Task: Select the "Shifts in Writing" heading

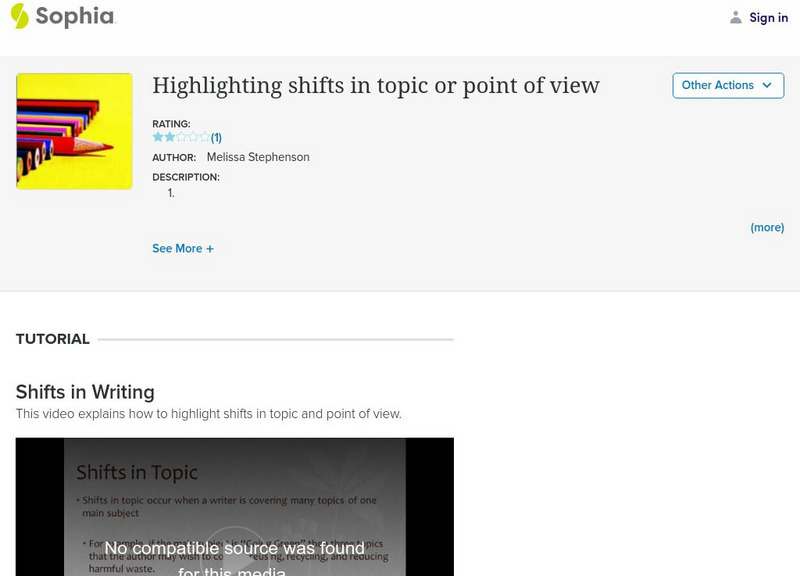Action: pyautogui.click(x=85, y=391)
